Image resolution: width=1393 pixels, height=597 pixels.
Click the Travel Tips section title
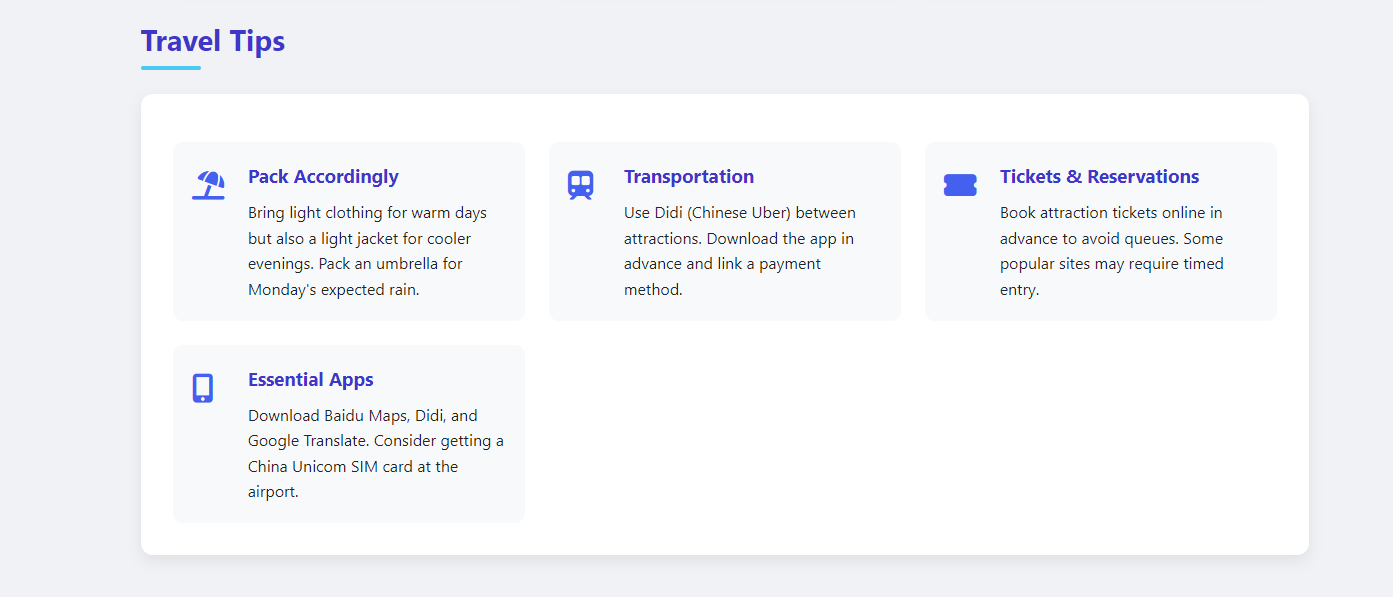(213, 41)
